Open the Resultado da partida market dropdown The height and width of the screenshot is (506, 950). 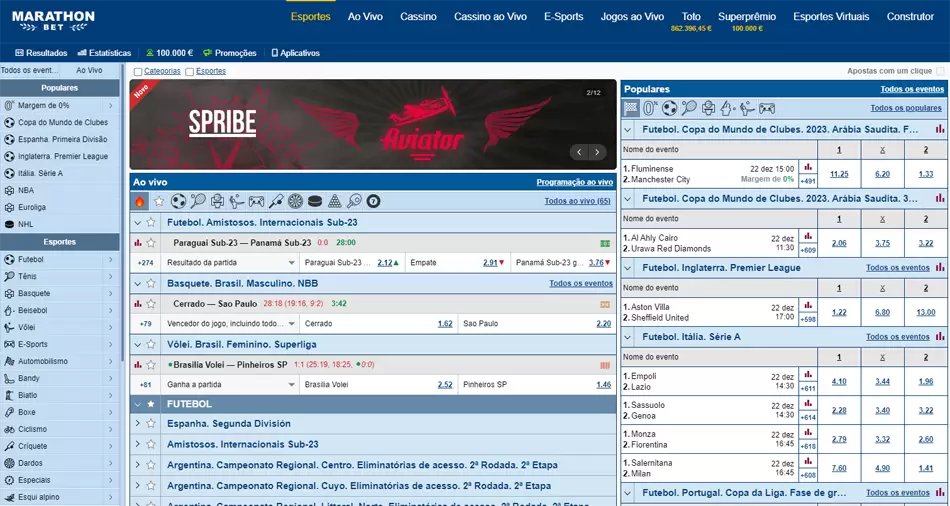point(231,262)
